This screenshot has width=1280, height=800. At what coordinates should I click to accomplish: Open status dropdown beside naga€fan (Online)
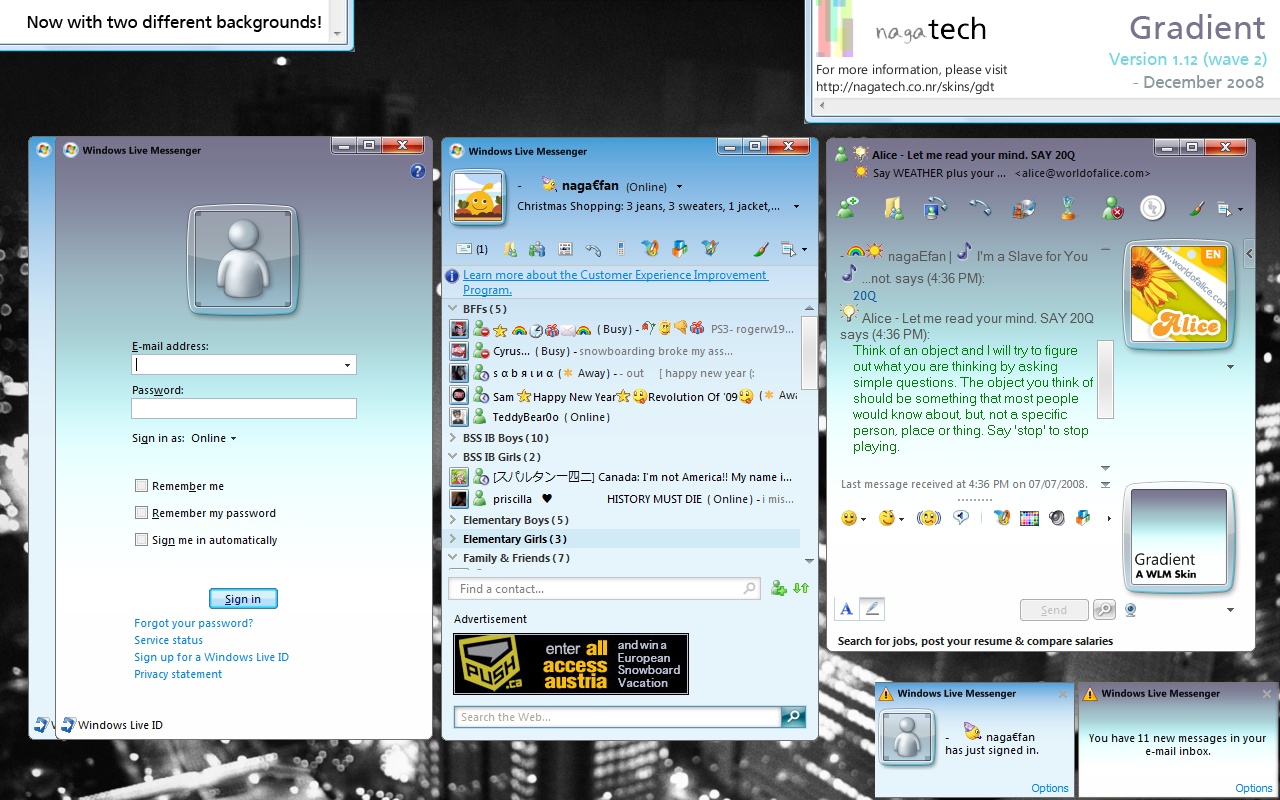[x=679, y=187]
